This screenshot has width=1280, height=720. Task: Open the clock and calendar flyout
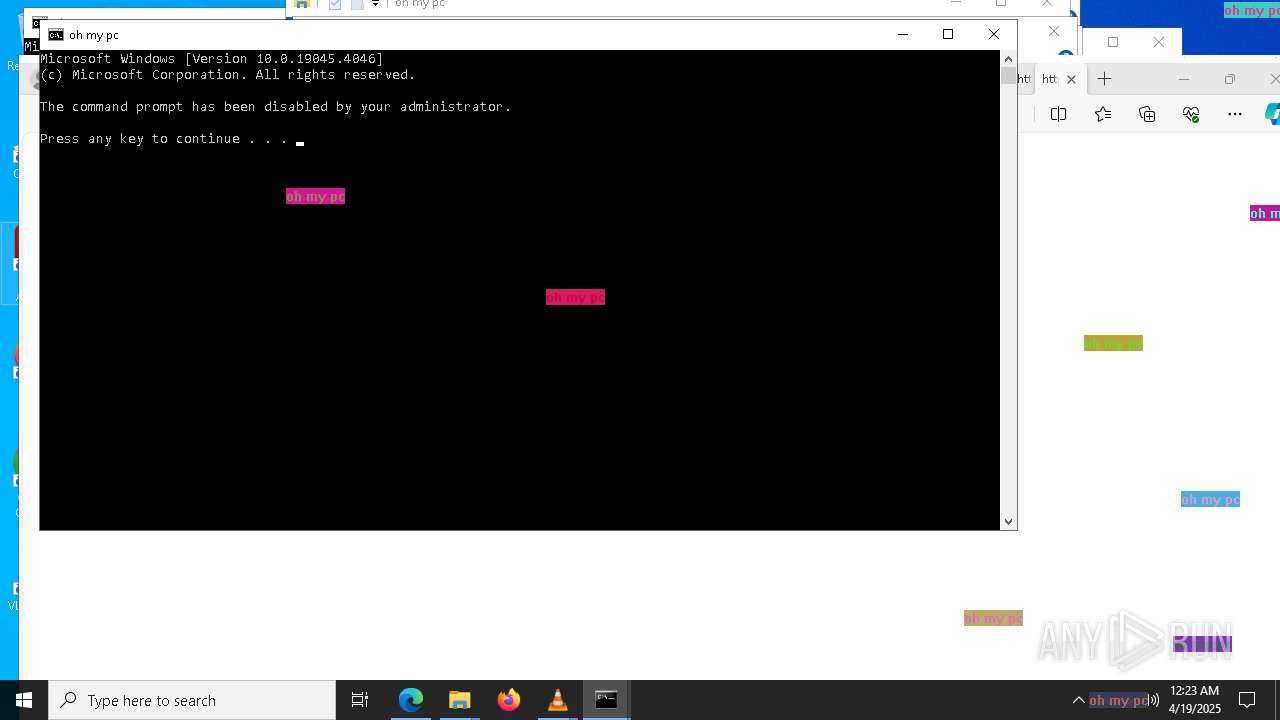(1195, 700)
